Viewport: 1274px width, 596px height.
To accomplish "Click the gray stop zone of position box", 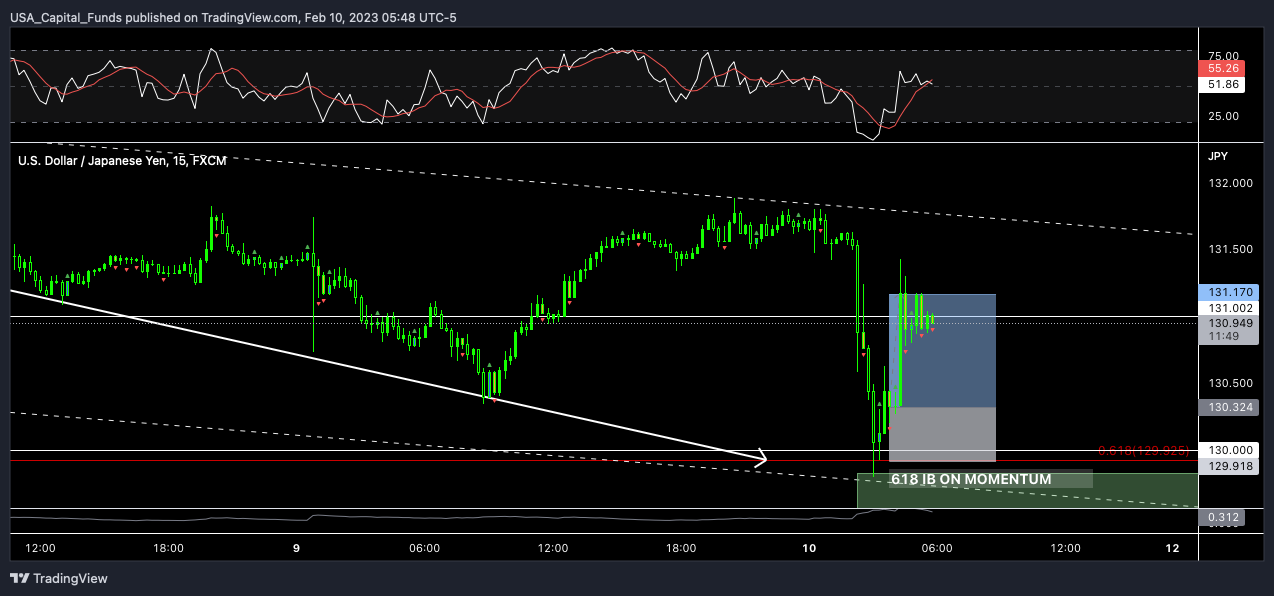I will tap(943, 433).
